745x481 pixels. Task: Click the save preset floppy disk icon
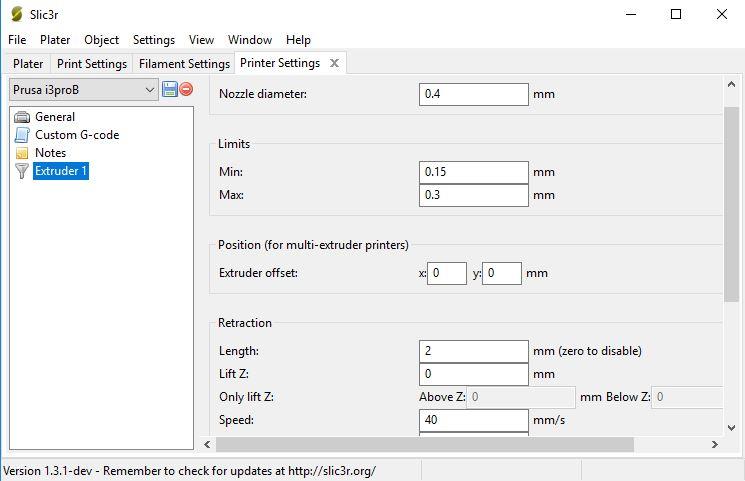(x=169, y=89)
